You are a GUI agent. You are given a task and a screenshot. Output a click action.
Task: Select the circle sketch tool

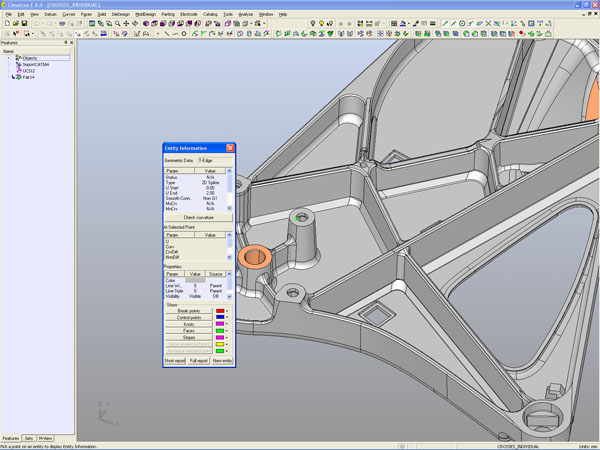(x=184, y=34)
